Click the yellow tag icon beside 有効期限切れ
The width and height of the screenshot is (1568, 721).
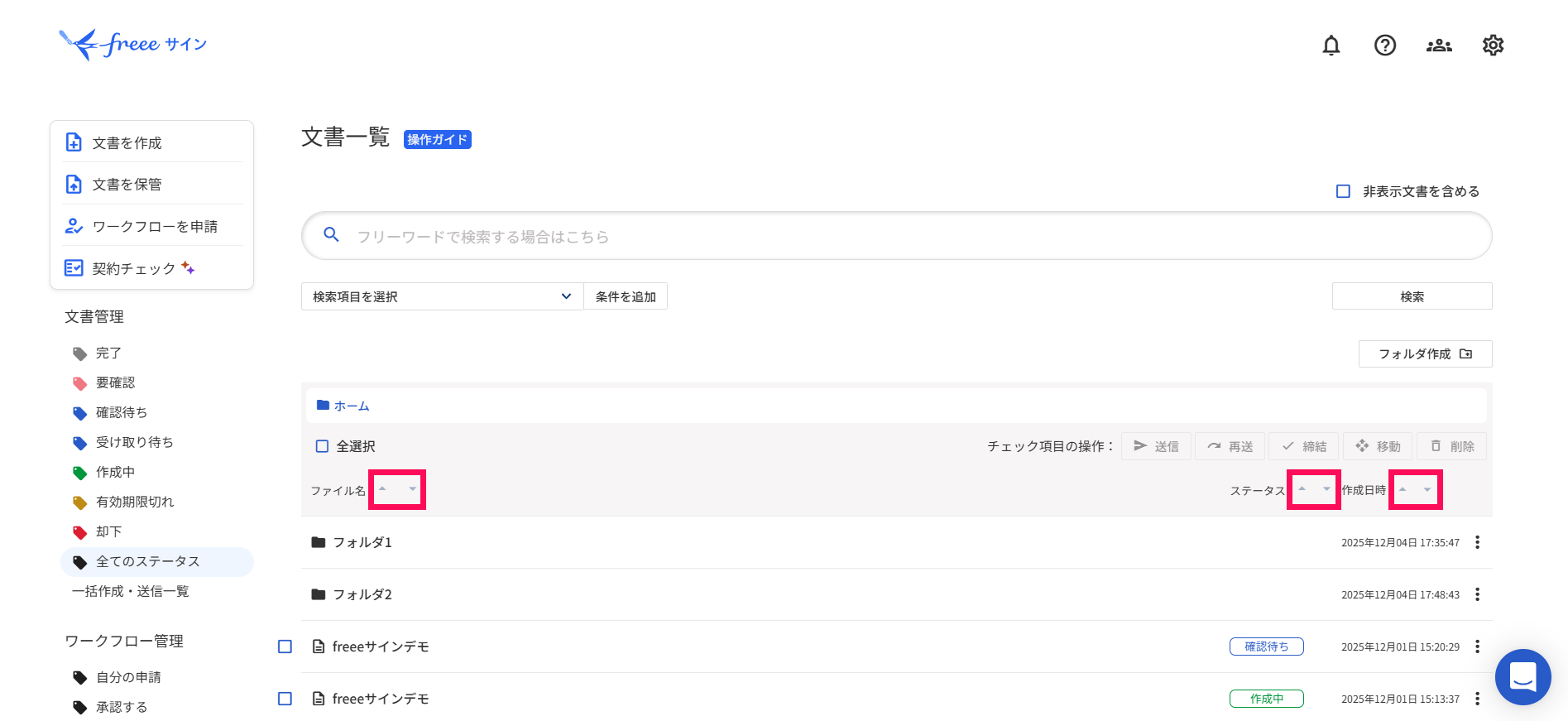coord(80,502)
